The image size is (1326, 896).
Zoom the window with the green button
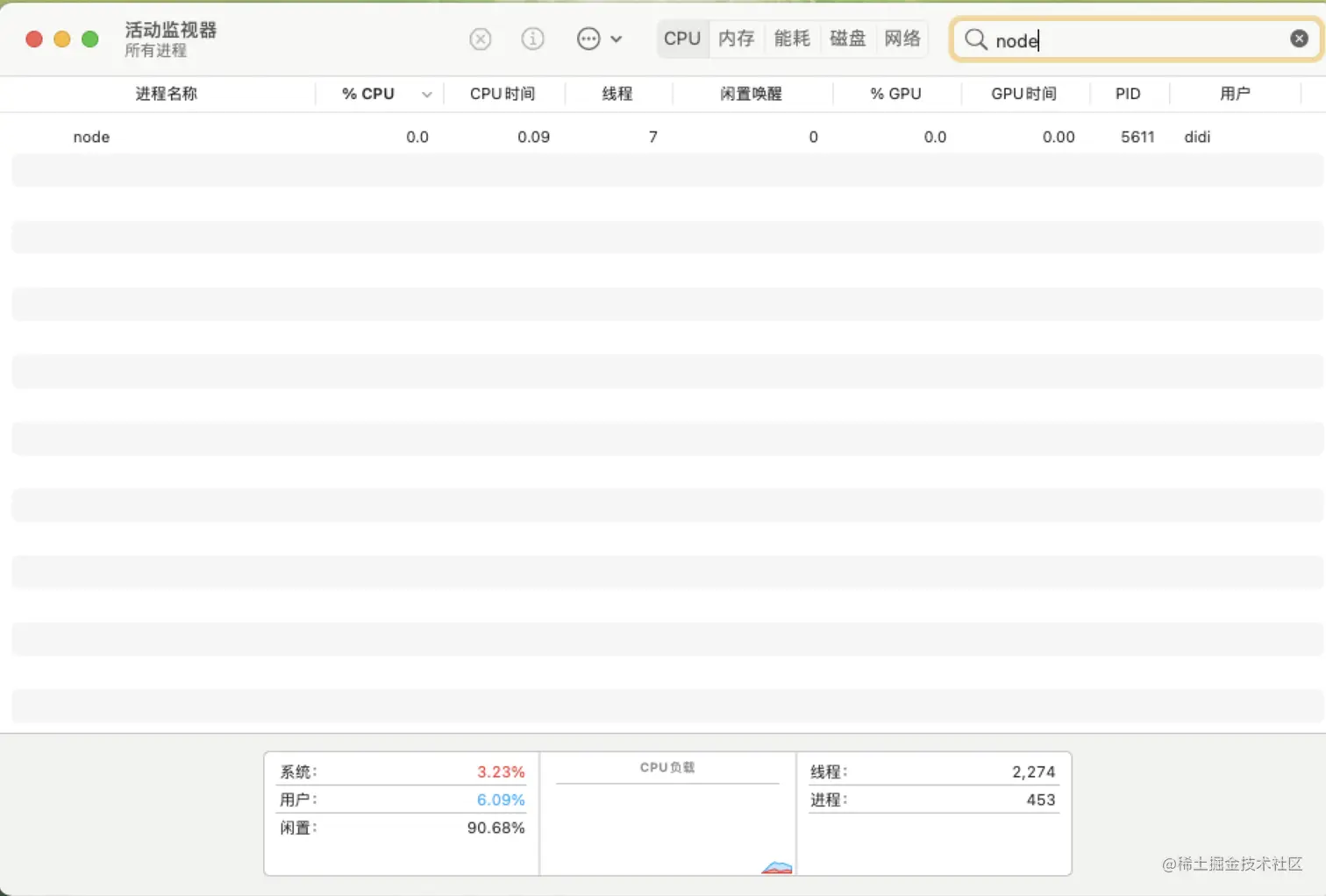pos(90,39)
